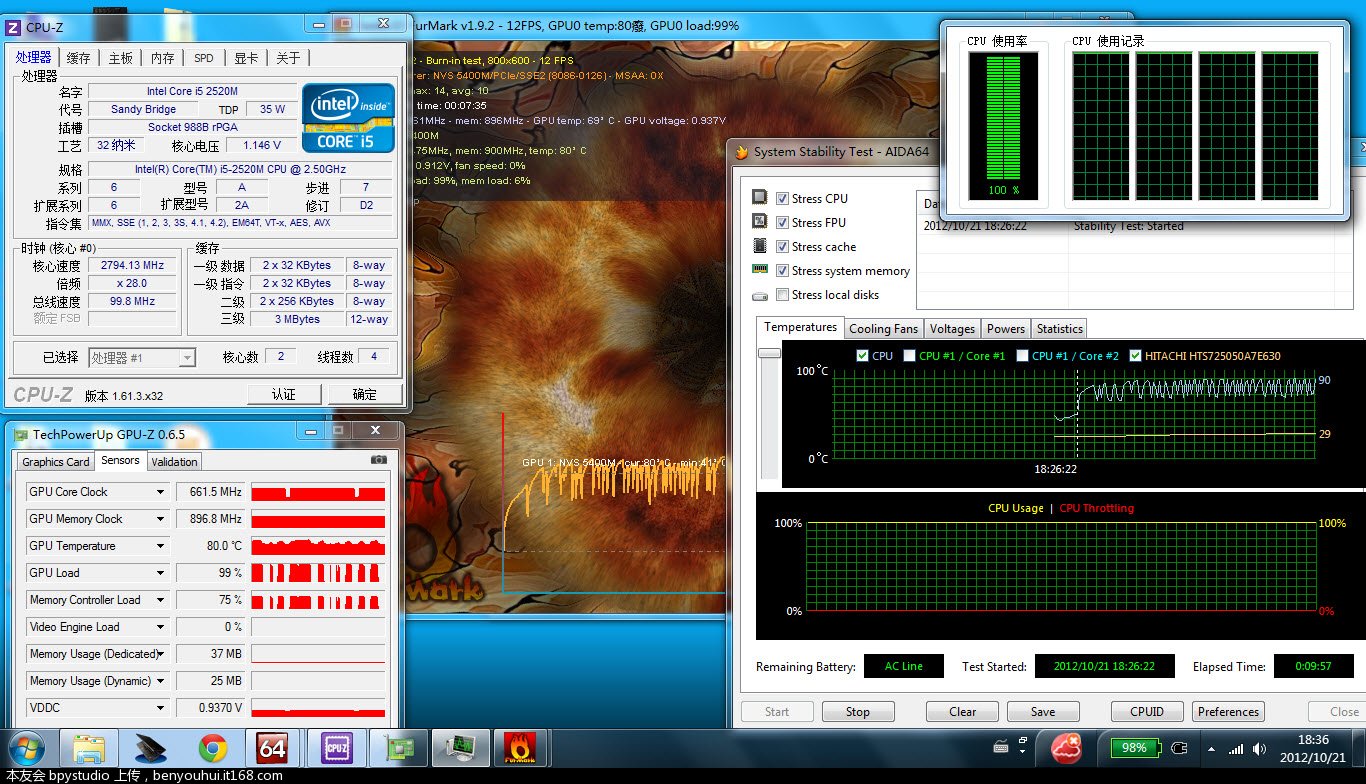This screenshot has width=1366, height=784.
Task: Open the GPU Memory Clock sensor dropdown
Action: click(x=160, y=519)
